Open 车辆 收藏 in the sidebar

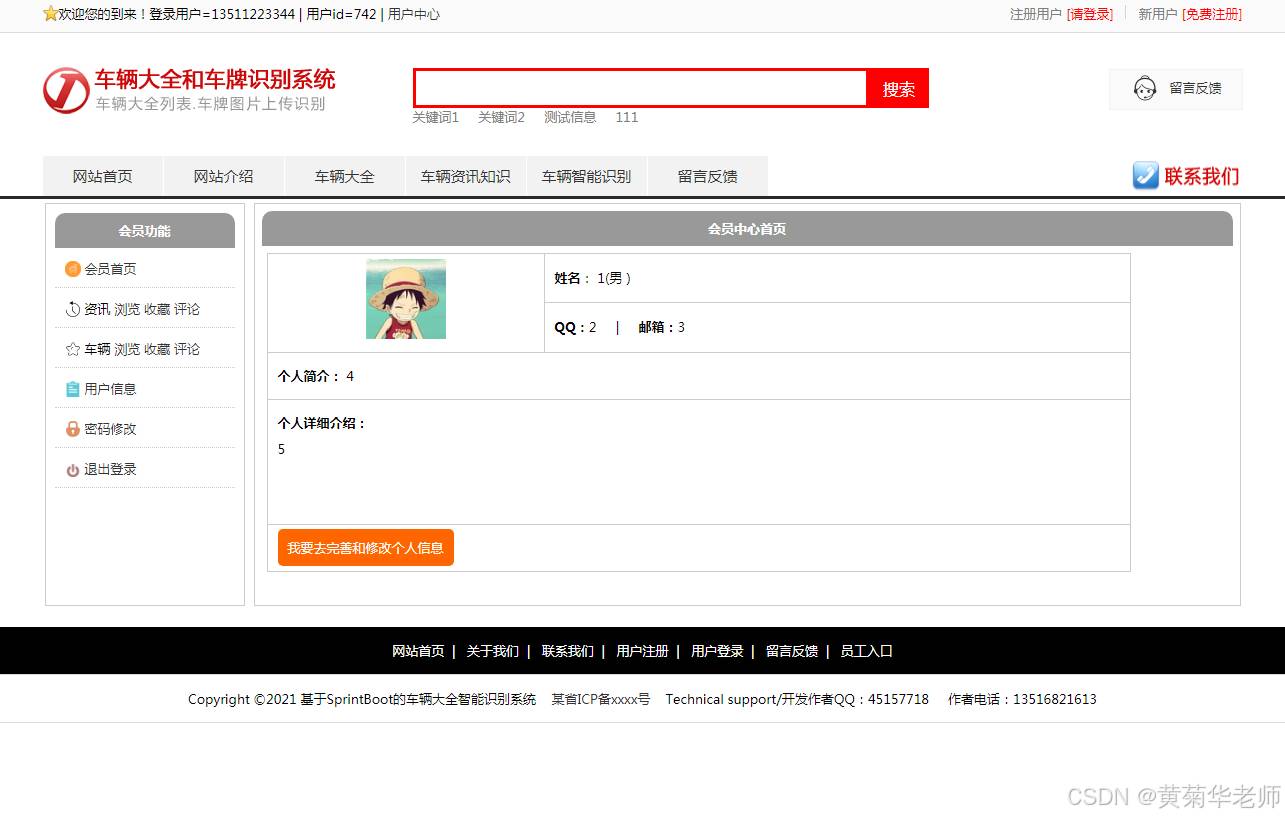157,349
